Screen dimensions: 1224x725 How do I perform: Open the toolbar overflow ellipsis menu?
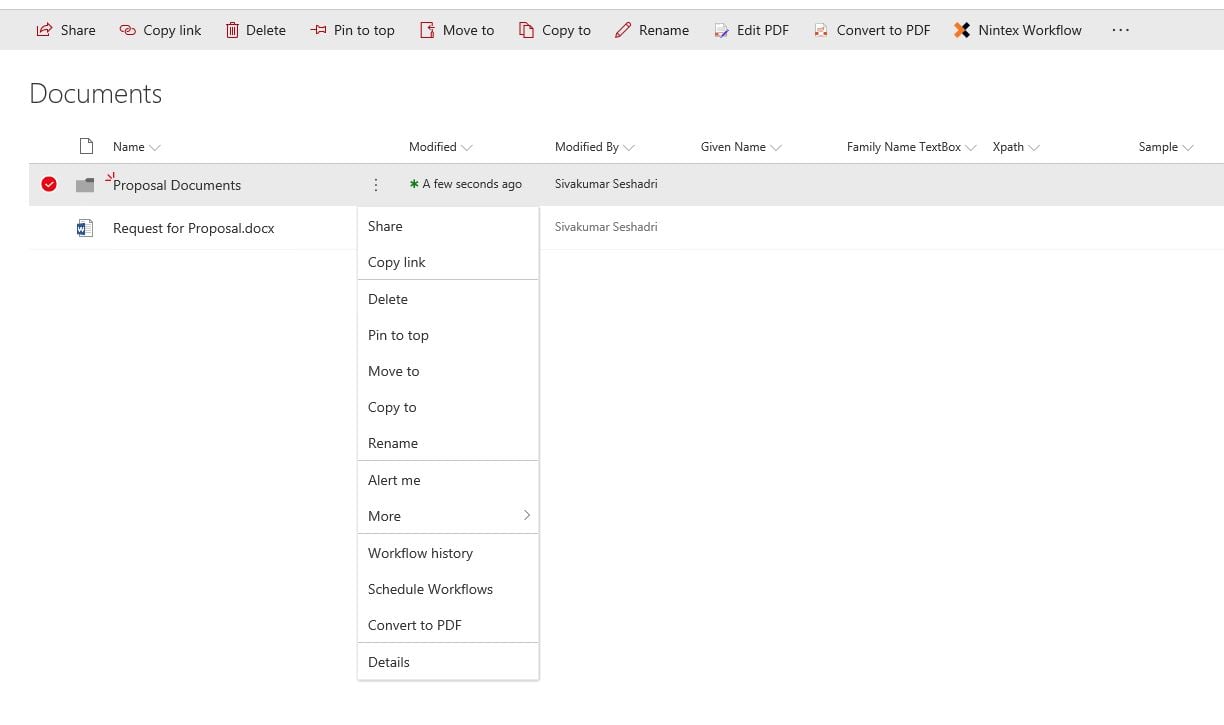(x=1120, y=30)
